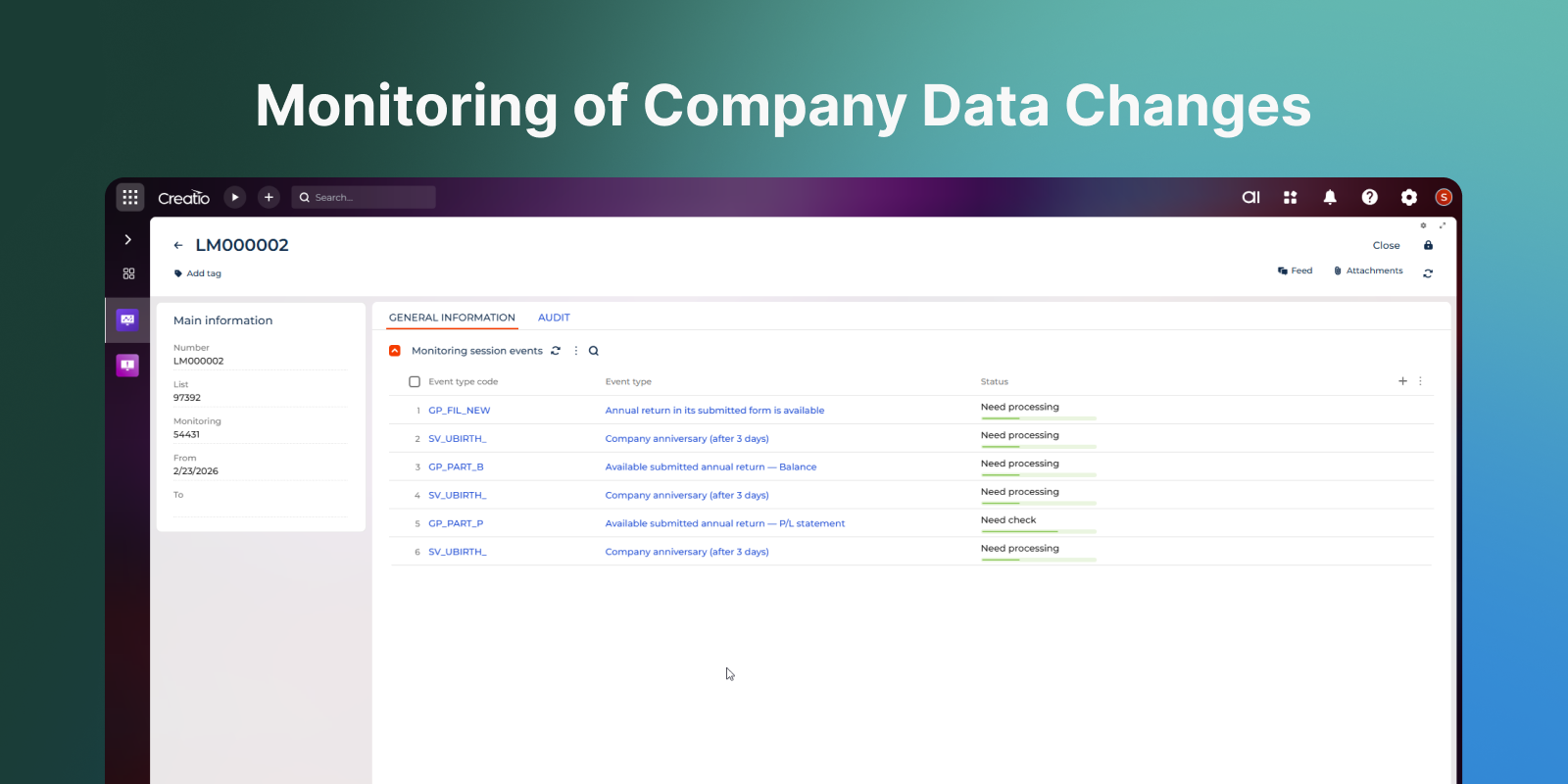Refresh the Monitoring session events list
The image size is (1568, 784).
pos(556,351)
